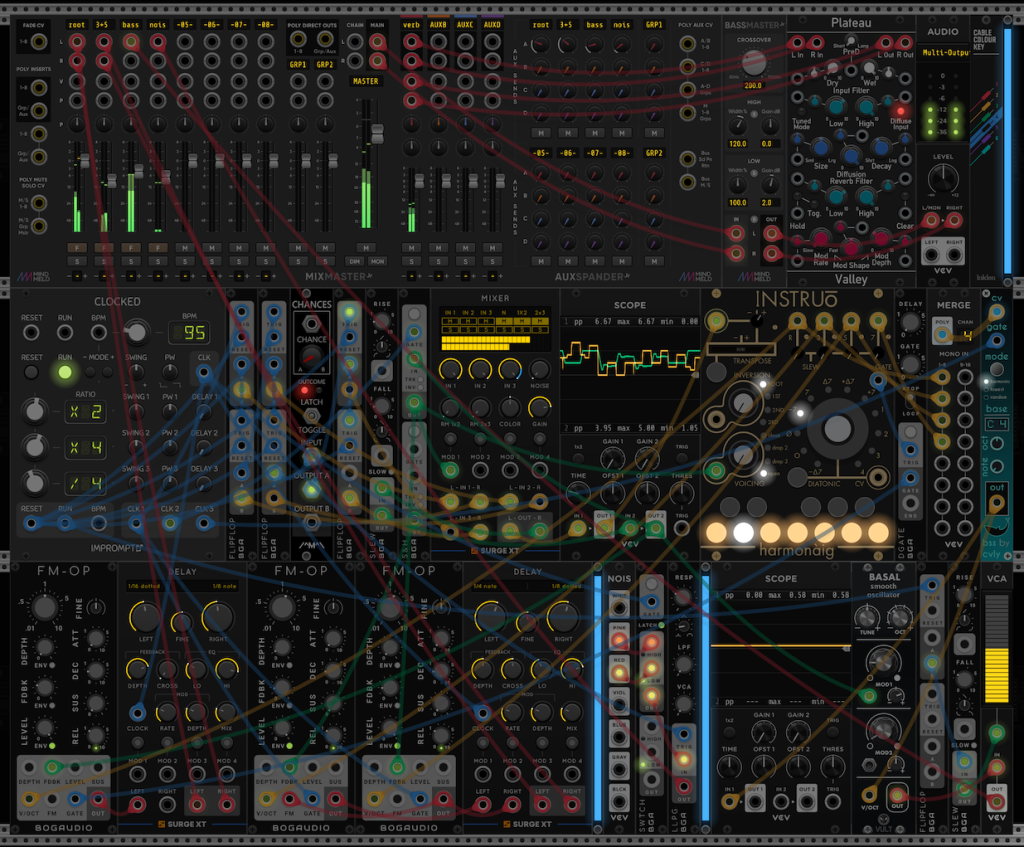
Task: Click the Chances OUTPUT B jack
Action: (x=312, y=522)
